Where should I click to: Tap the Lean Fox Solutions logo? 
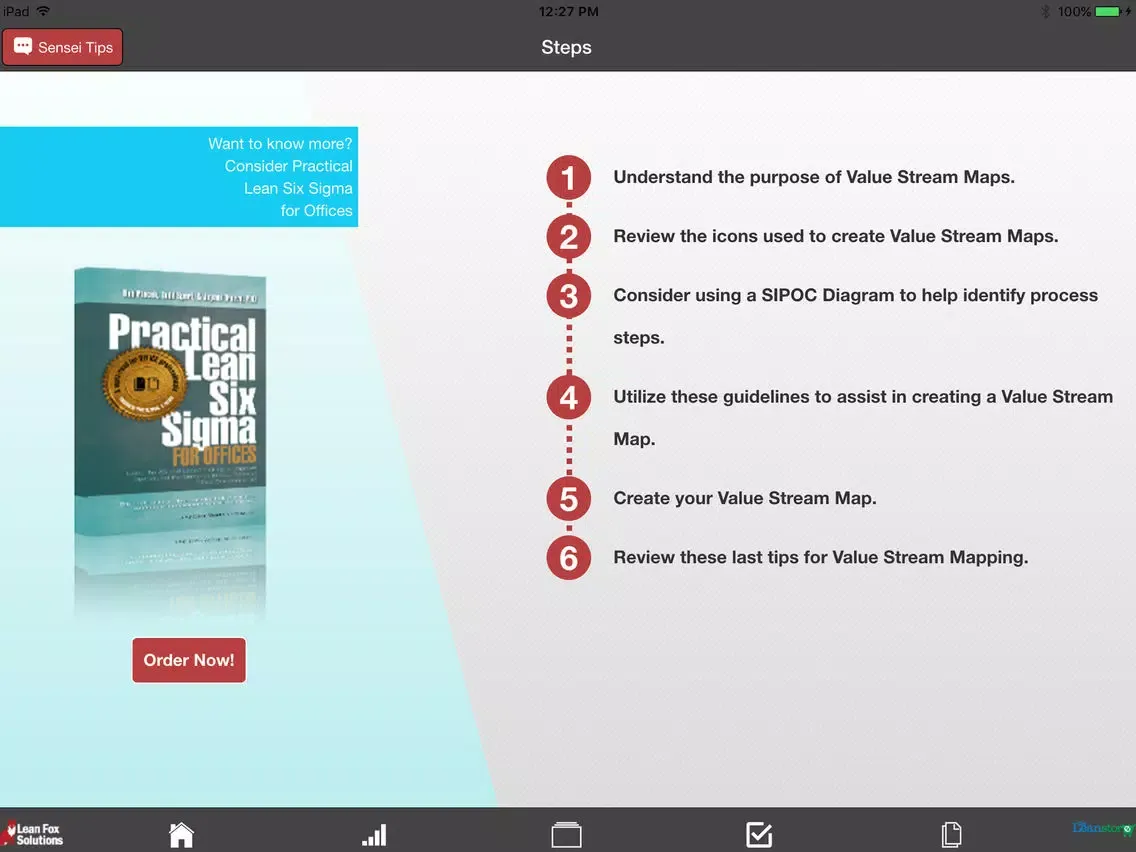(33, 834)
